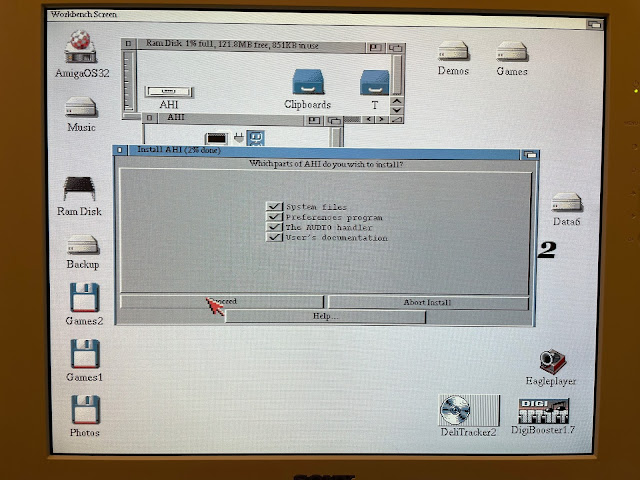Open the AmigaOS32 disk icon
Image resolution: width=640 pixels, height=480 pixels.
click(81, 47)
